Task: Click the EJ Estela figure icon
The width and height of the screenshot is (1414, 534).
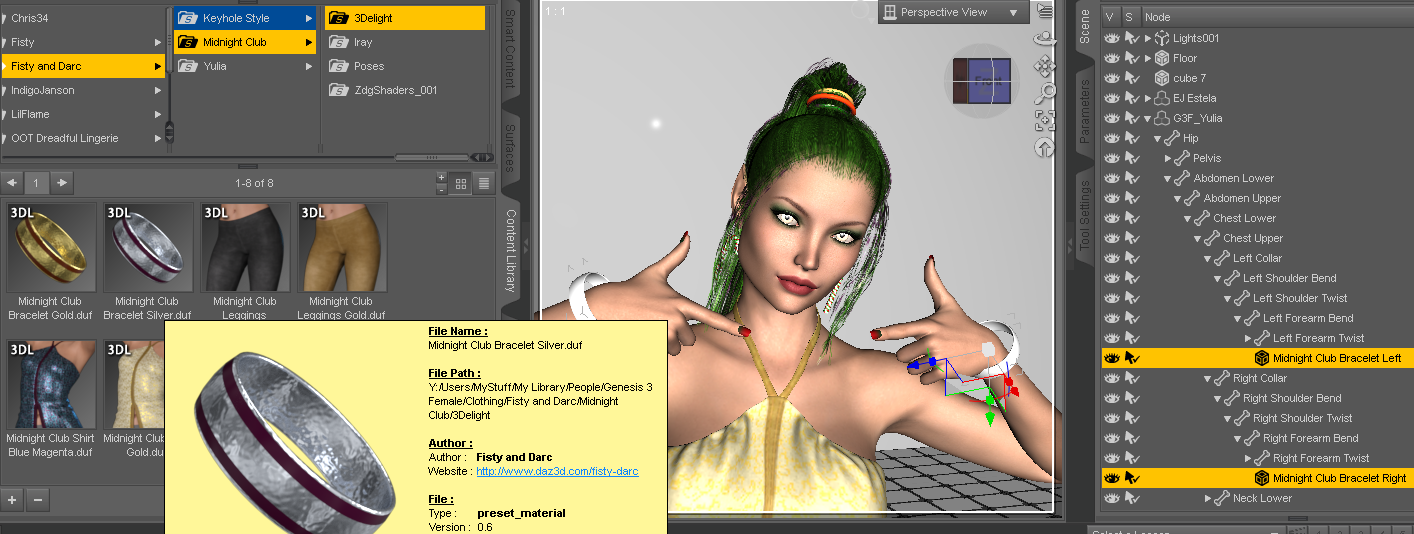Action: point(1161,98)
